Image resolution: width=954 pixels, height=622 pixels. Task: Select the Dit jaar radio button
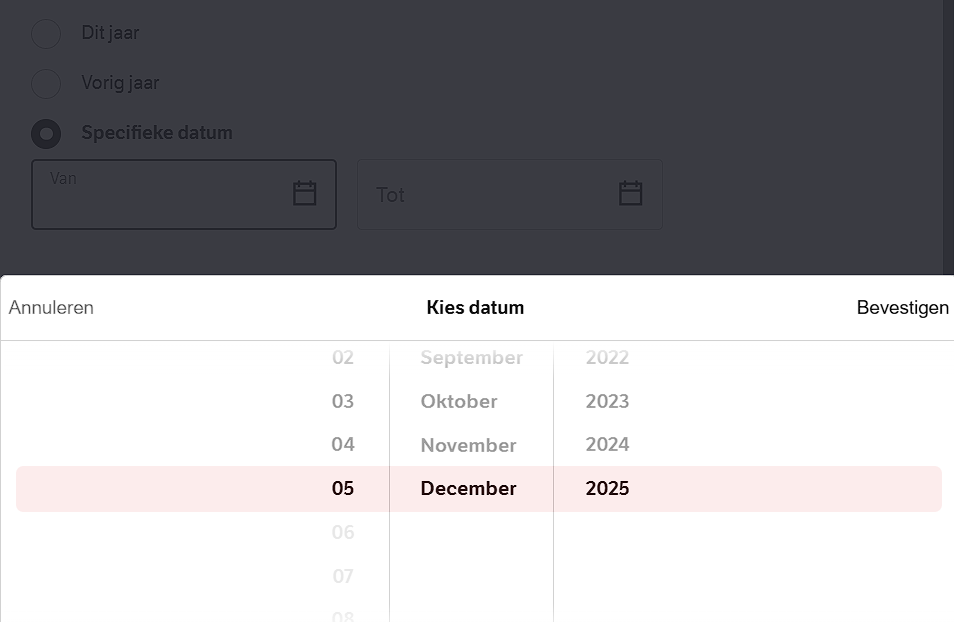click(x=46, y=33)
